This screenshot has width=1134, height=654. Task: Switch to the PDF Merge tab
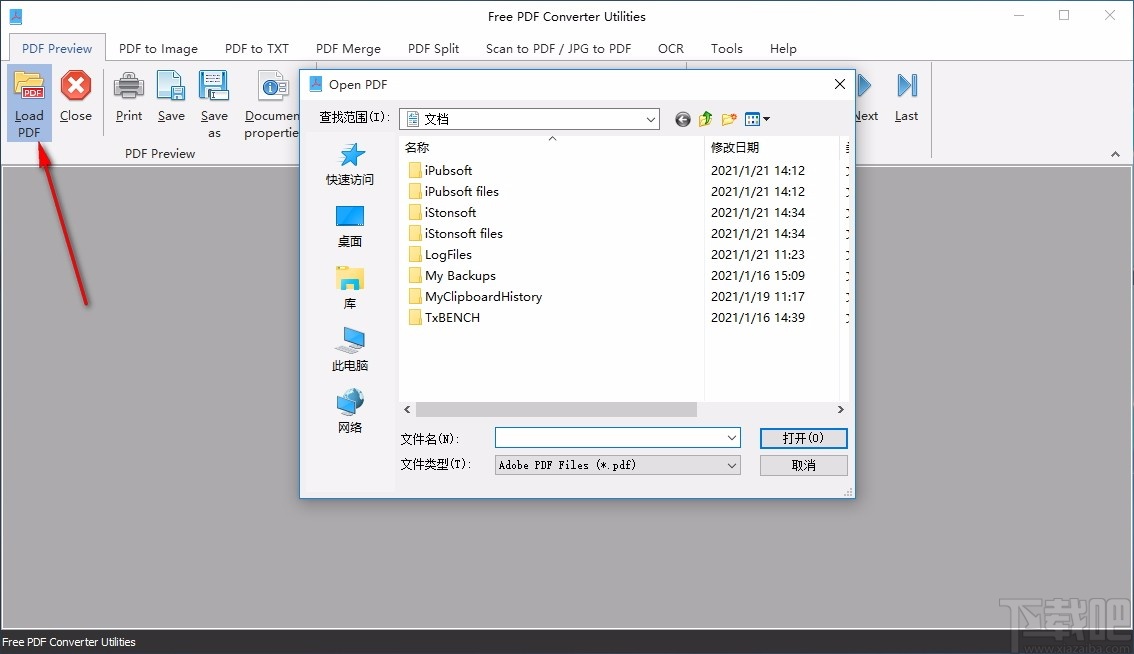click(x=348, y=48)
